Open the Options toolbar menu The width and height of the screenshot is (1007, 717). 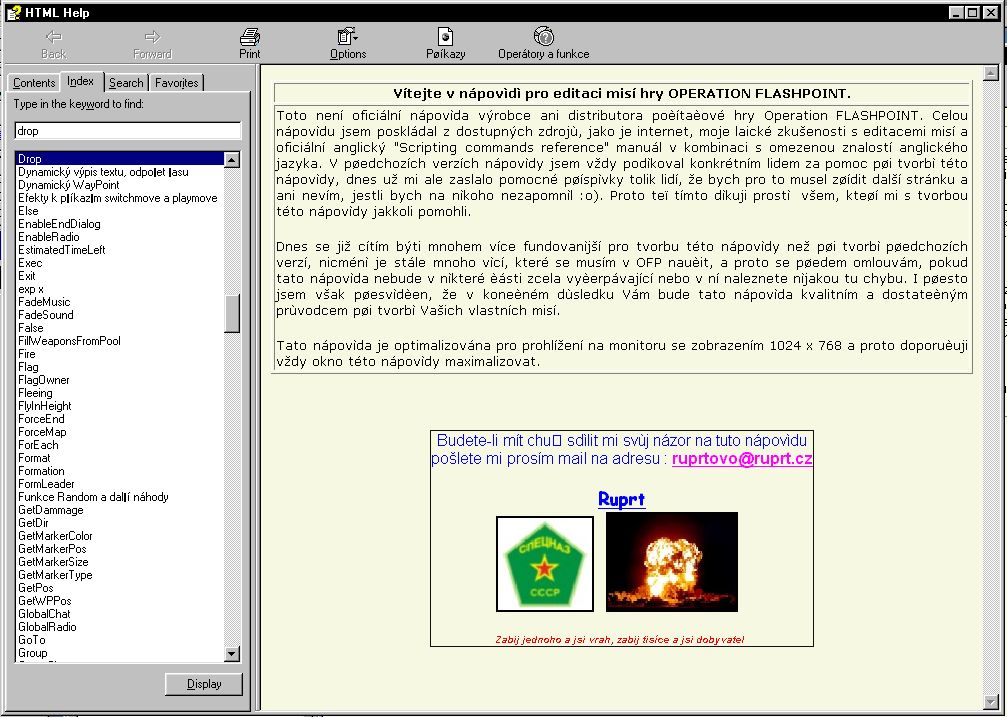(347, 37)
